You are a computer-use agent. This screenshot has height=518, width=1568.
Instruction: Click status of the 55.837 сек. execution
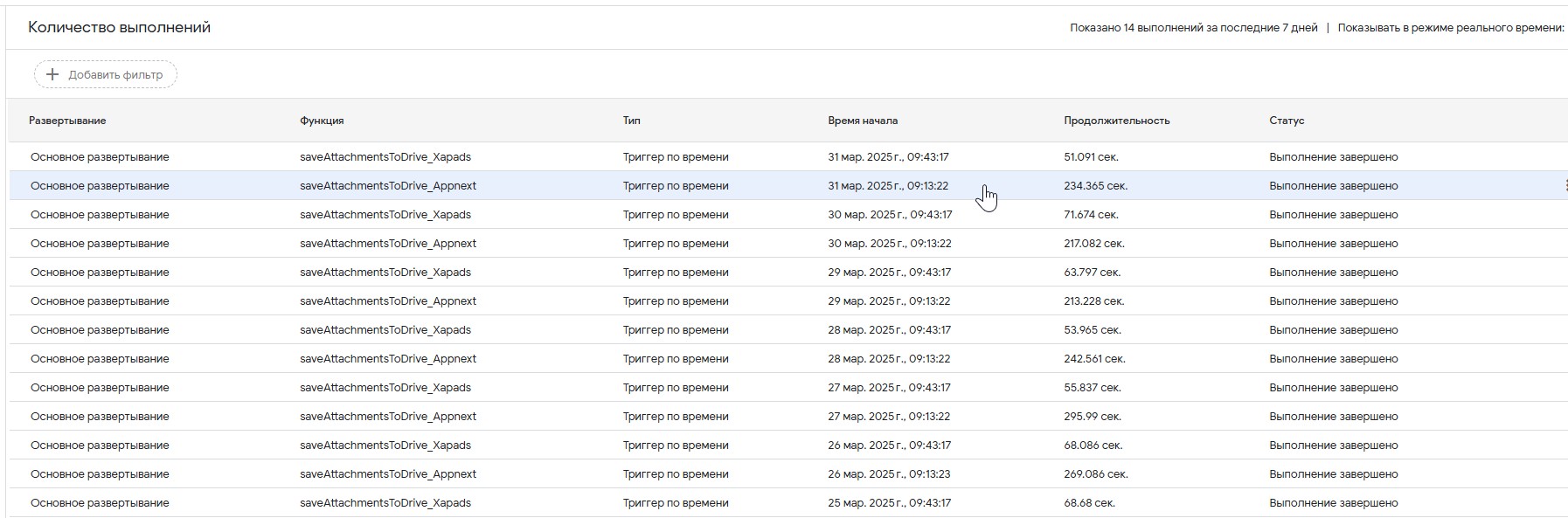click(x=1334, y=388)
